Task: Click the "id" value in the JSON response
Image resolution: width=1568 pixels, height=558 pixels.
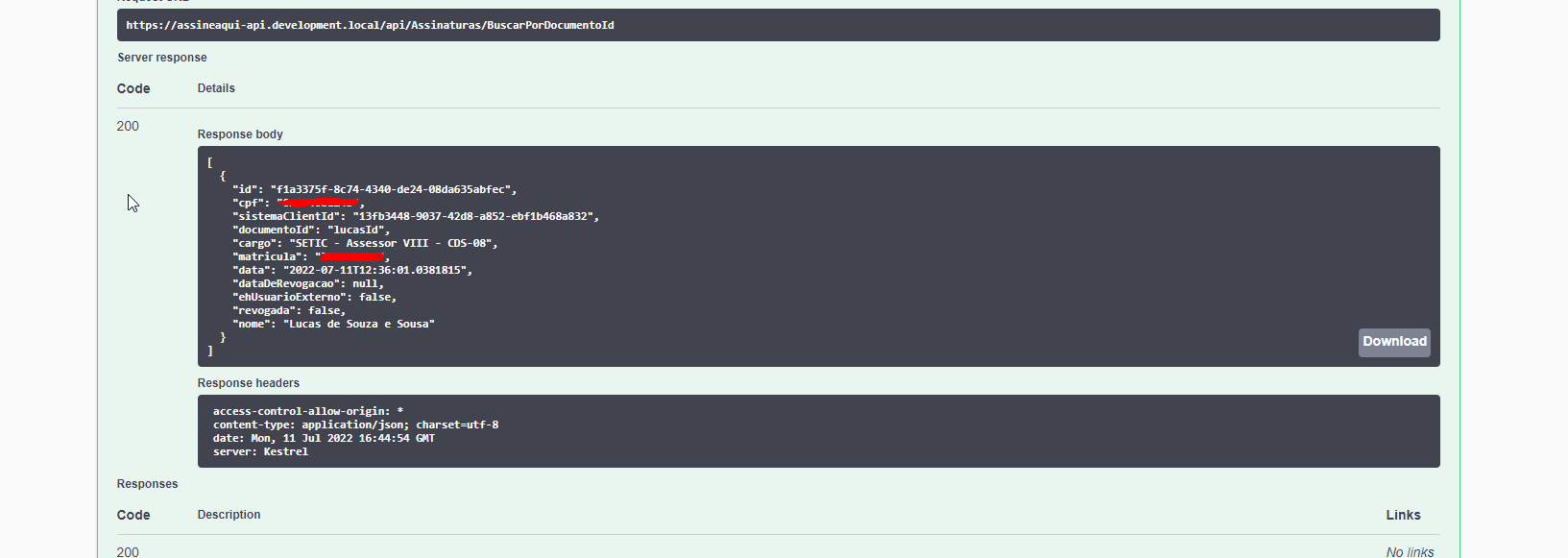Action: pos(394,190)
